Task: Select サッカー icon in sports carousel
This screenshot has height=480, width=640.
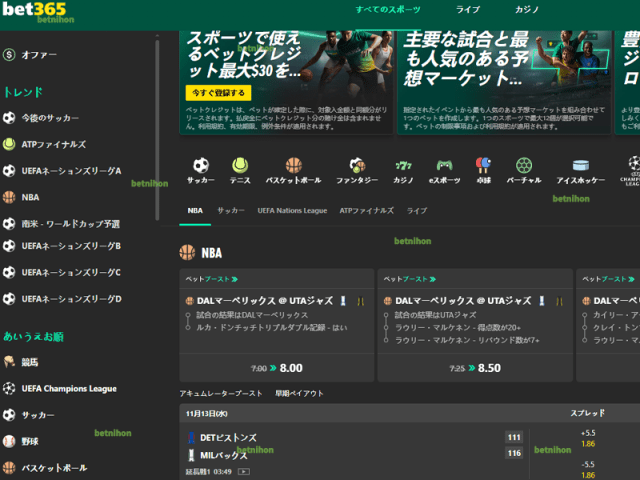Action: click(x=201, y=165)
